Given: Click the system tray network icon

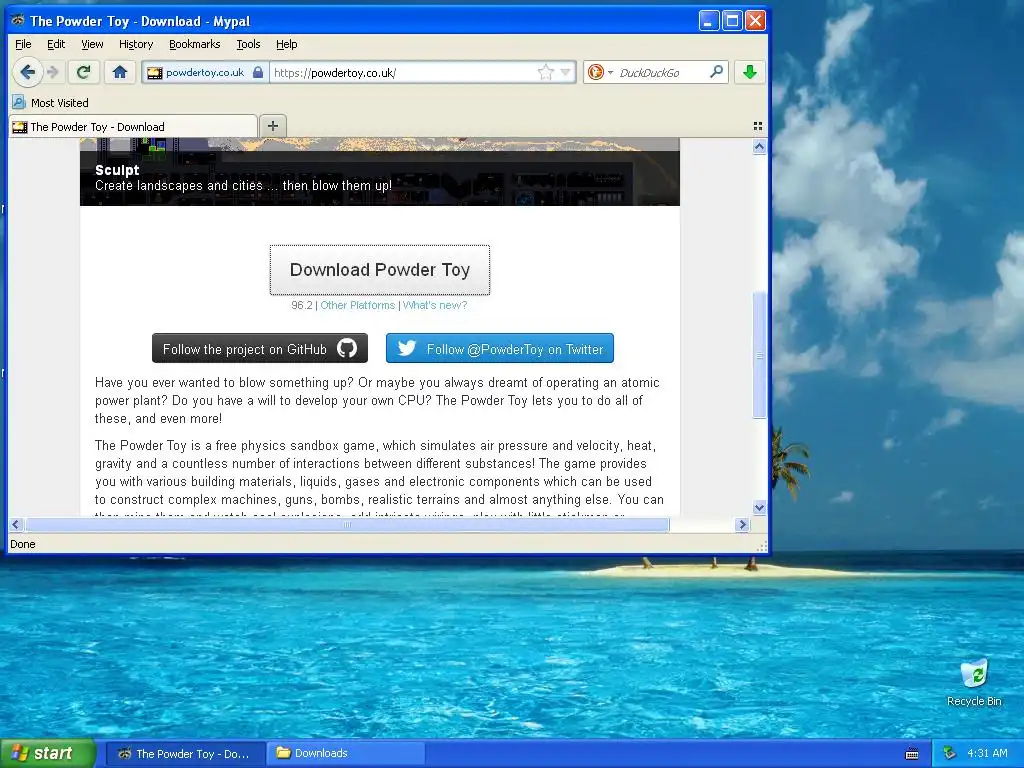Looking at the screenshot, I should point(950,754).
